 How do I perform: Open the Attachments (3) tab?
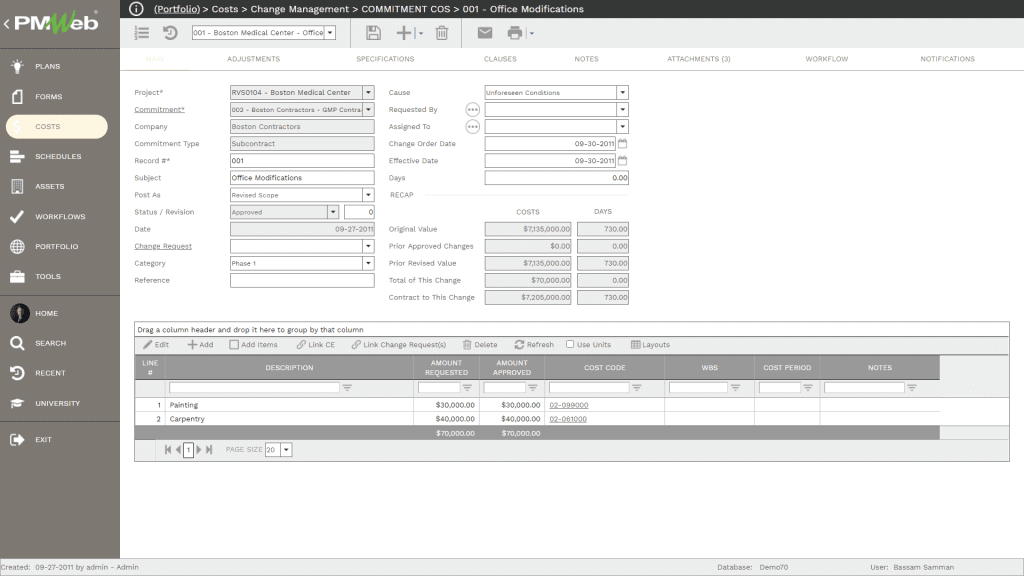click(x=699, y=59)
